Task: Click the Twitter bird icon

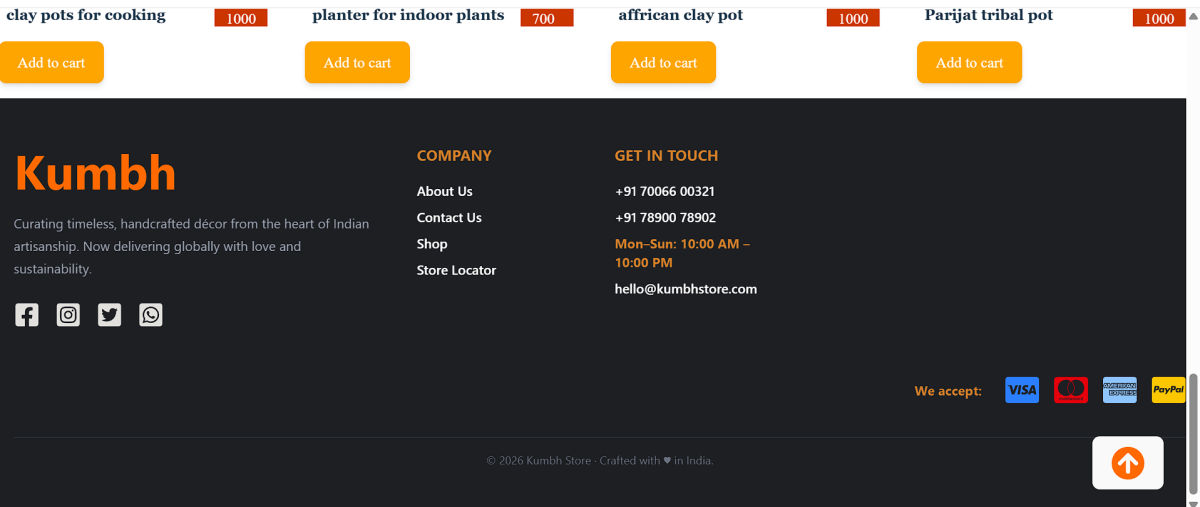Action: (109, 315)
